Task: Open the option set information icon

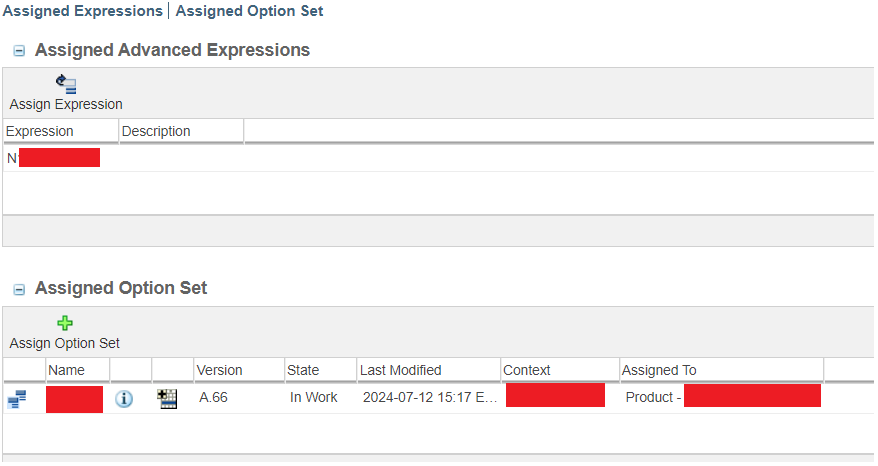Action: (124, 399)
